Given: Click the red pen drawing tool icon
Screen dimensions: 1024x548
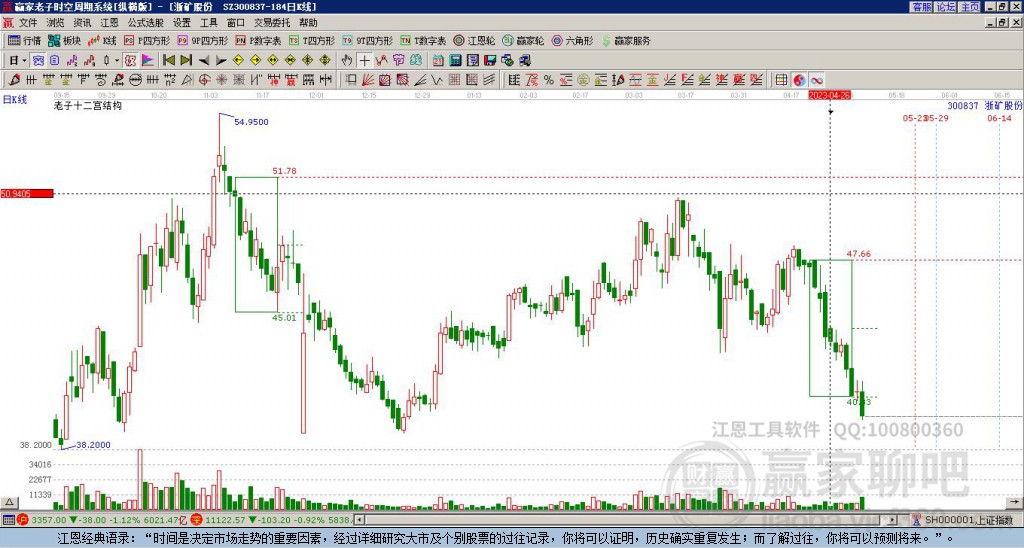Looking at the screenshot, I should 14,80.
